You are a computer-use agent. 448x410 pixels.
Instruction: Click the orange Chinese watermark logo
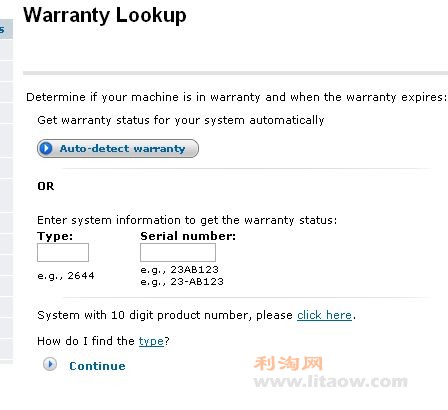pyautogui.click(x=289, y=363)
